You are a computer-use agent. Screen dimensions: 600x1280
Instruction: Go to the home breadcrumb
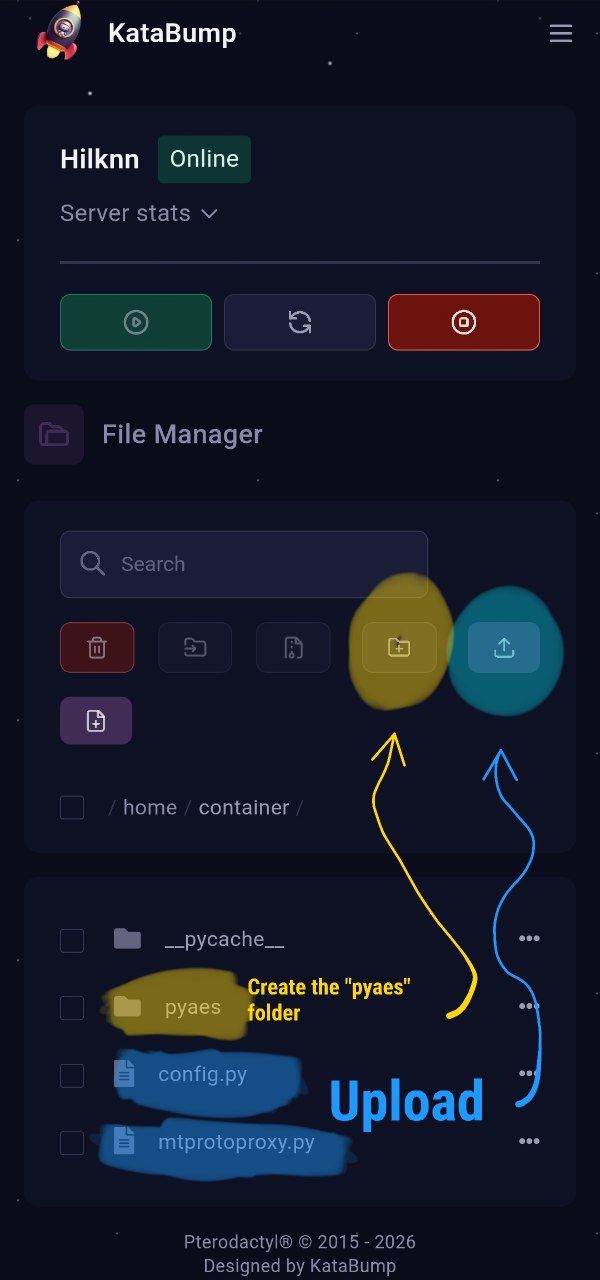click(150, 807)
